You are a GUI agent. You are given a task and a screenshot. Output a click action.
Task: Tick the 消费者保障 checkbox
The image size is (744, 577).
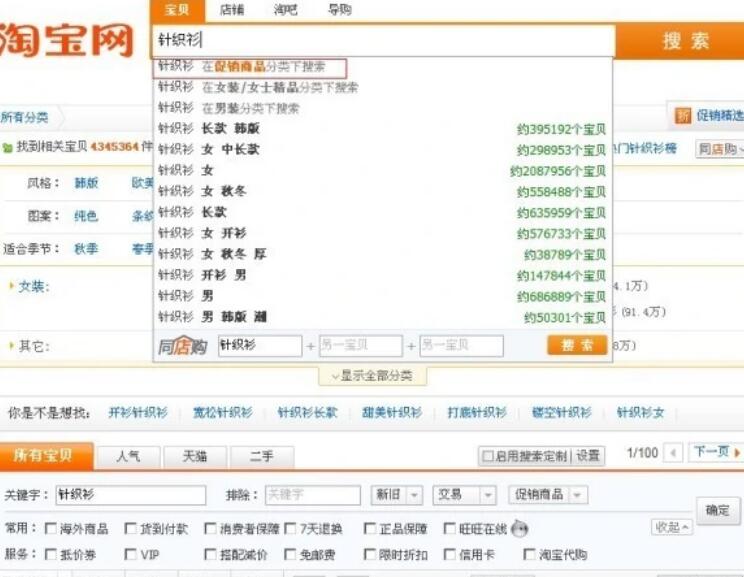coord(210,528)
